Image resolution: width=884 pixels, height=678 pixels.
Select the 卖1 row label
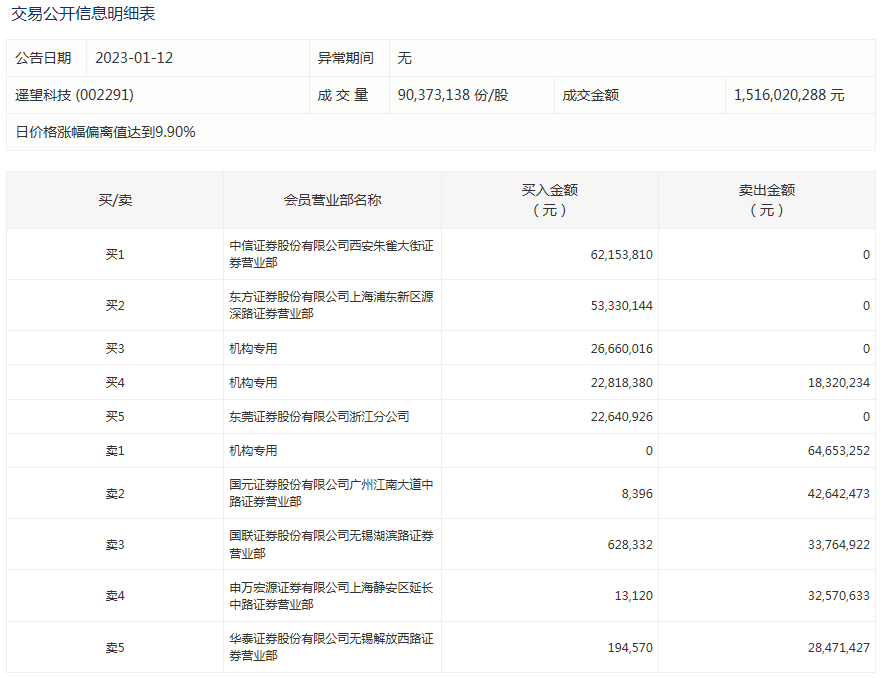pyautogui.click(x=115, y=450)
